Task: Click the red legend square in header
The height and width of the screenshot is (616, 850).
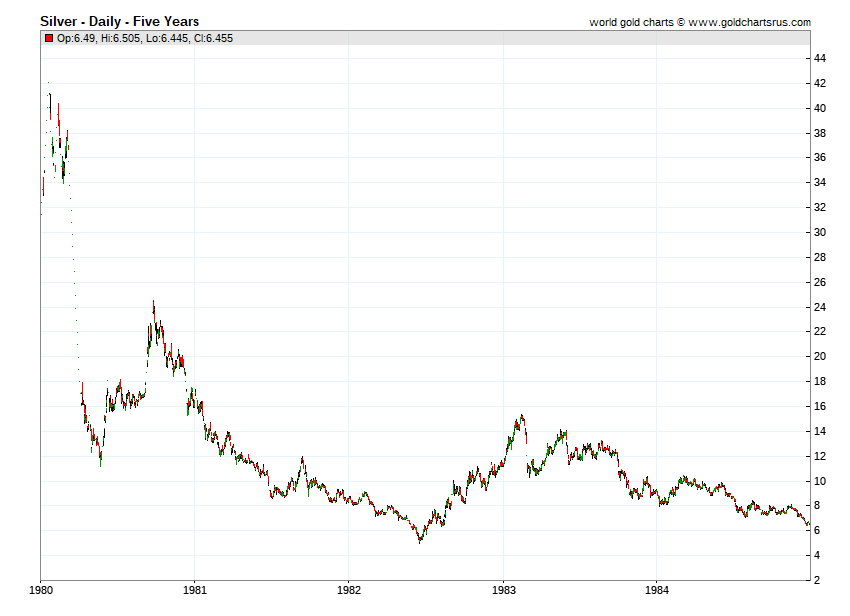Action: (49, 38)
